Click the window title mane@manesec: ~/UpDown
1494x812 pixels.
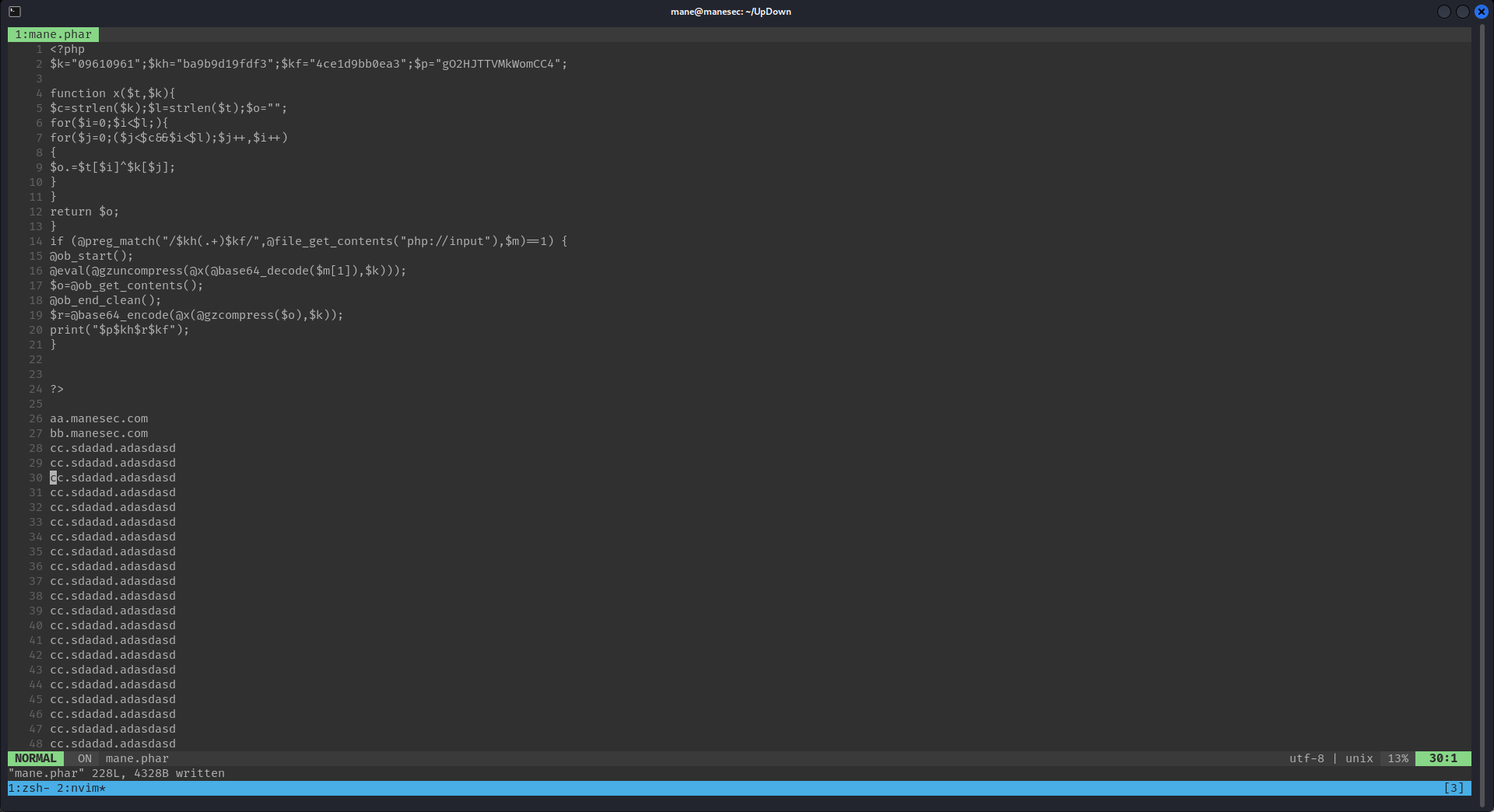pyautogui.click(x=731, y=12)
